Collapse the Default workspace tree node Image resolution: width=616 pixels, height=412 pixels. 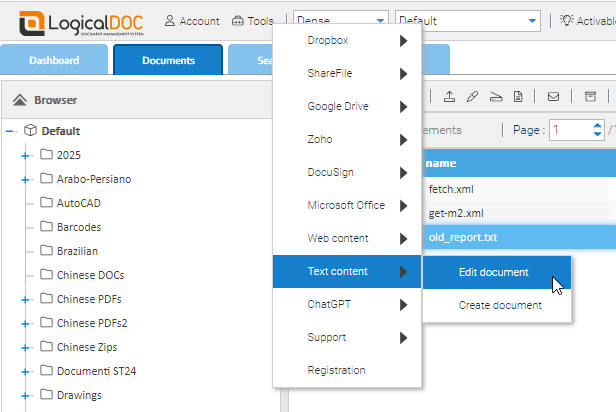pyautogui.click(x=11, y=131)
